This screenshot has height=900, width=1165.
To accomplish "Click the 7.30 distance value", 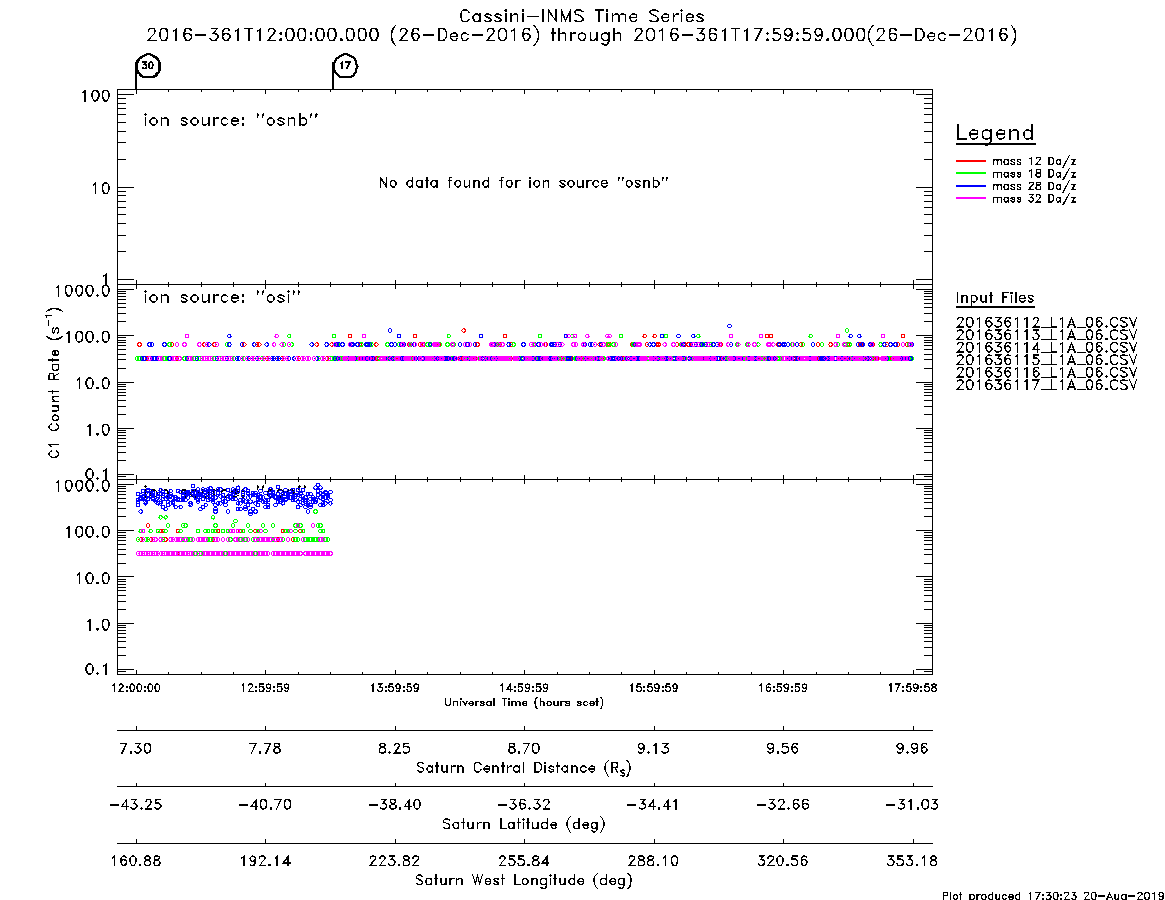I will tap(136, 748).
